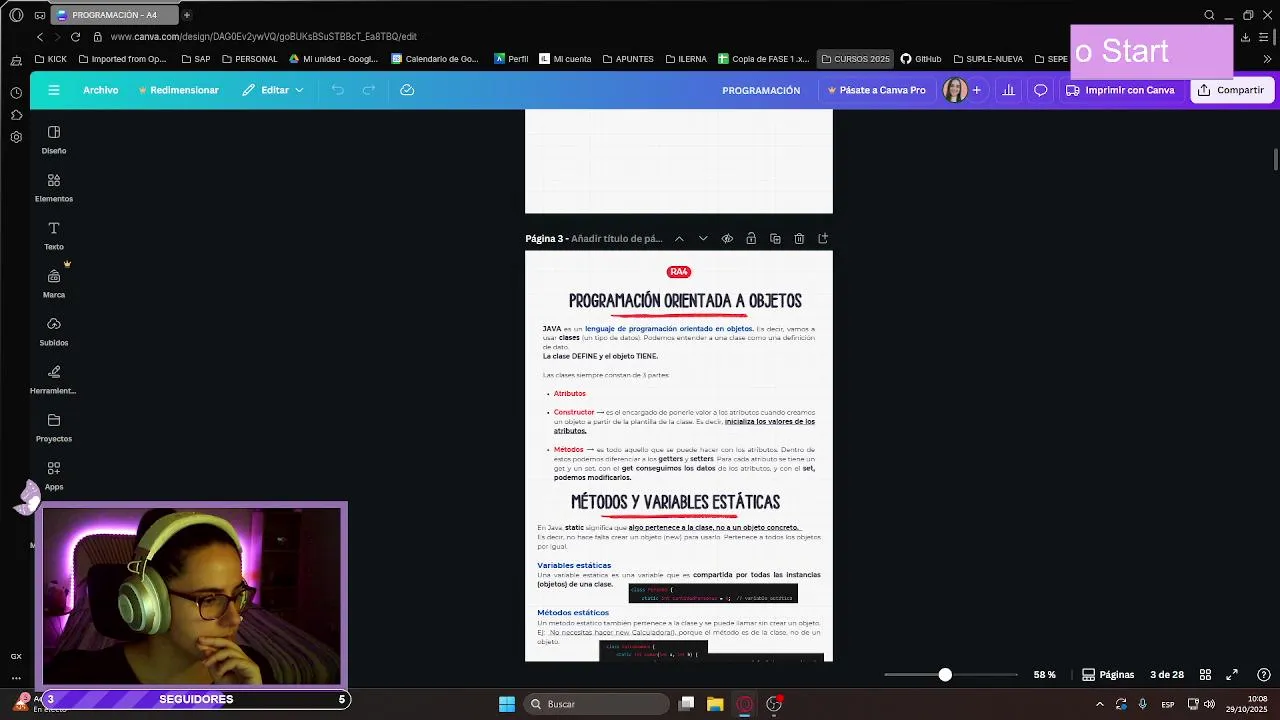Toggle the Páginas thumbnail strip
This screenshot has height=720, width=1280.
[x=1108, y=675]
